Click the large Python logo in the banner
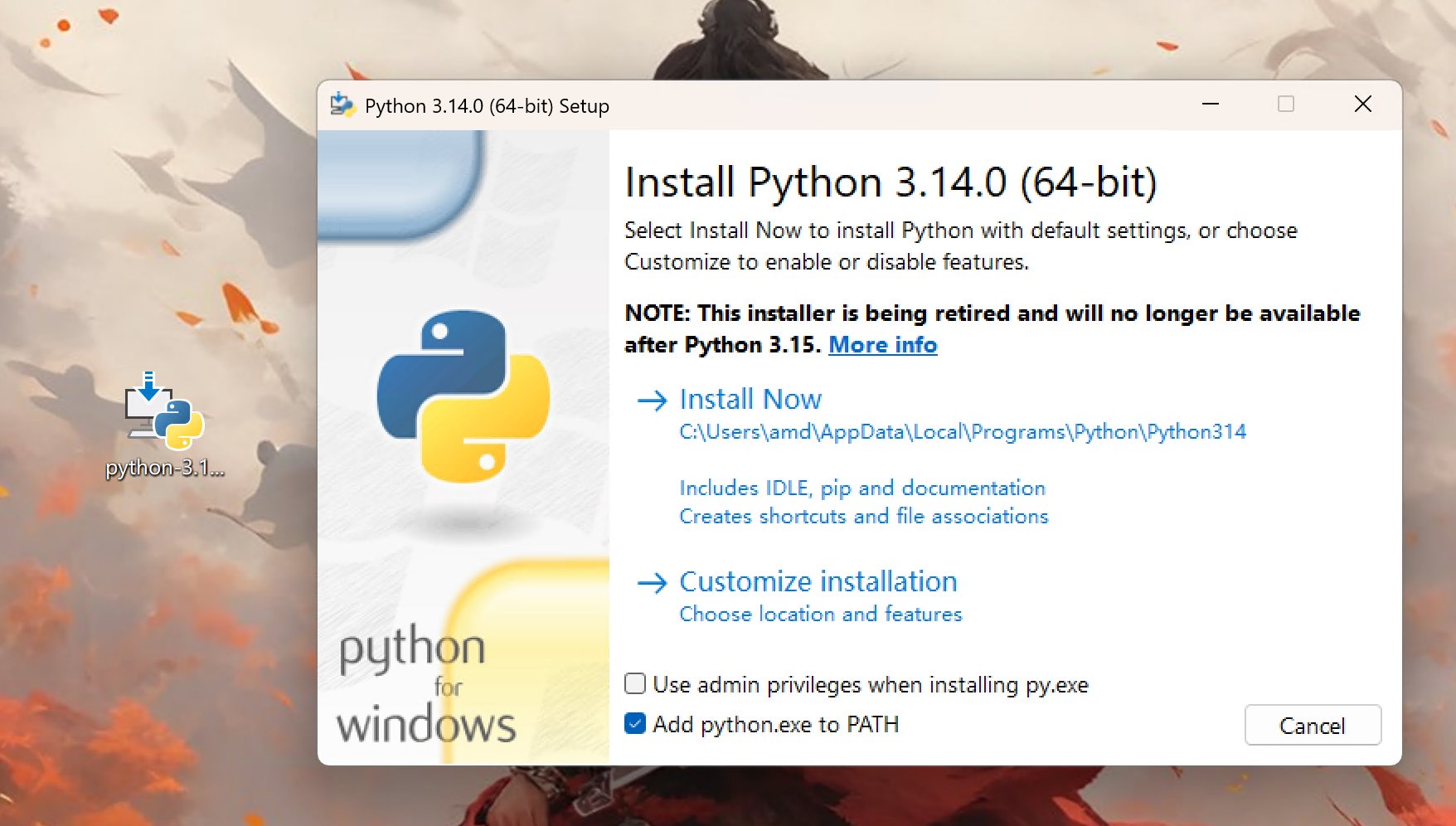1456x826 pixels. [463, 396]
